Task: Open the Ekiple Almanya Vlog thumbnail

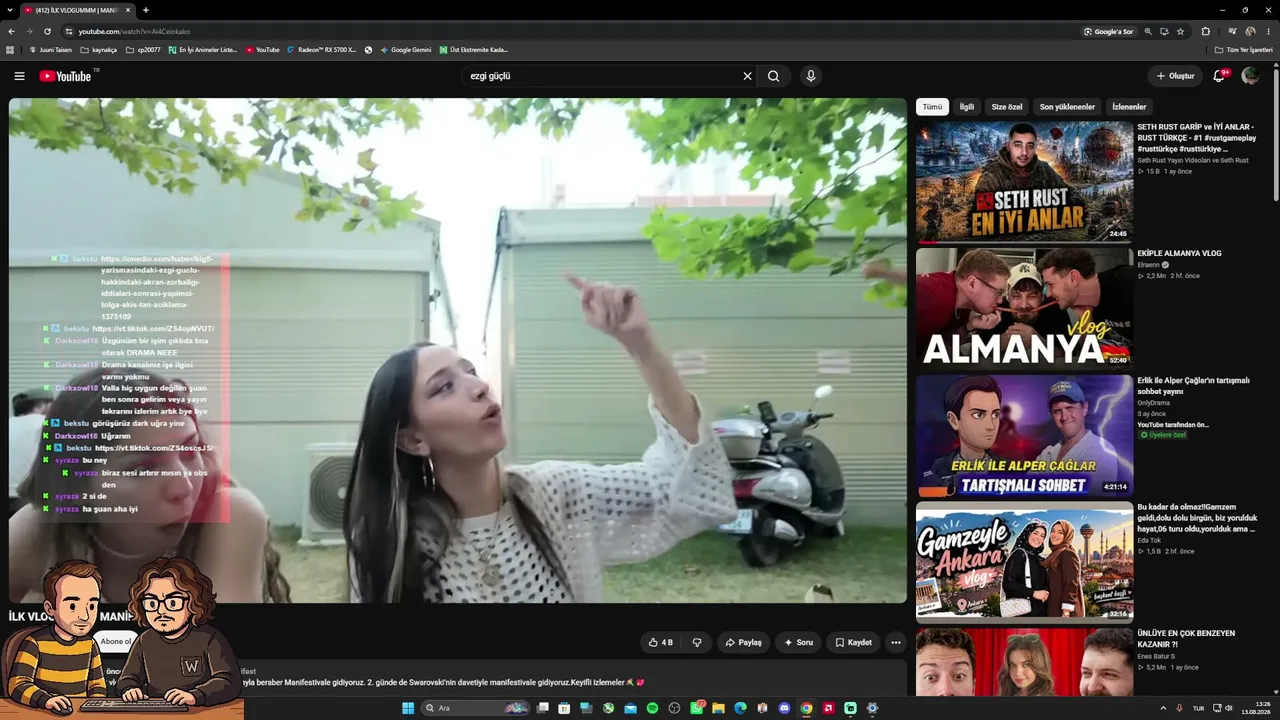Action: point(1024,308)
